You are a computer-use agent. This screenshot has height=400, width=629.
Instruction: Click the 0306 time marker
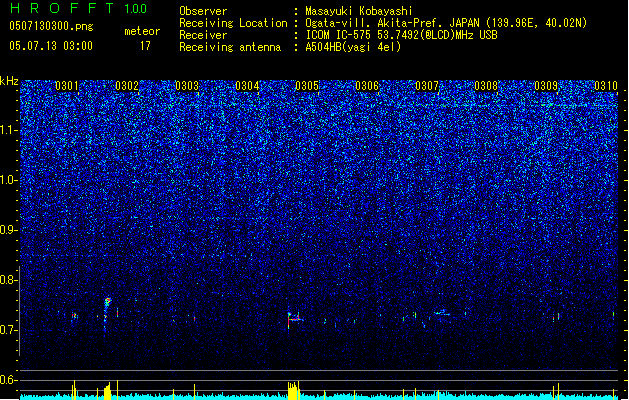pyautogui.click(x=367, y=86)
